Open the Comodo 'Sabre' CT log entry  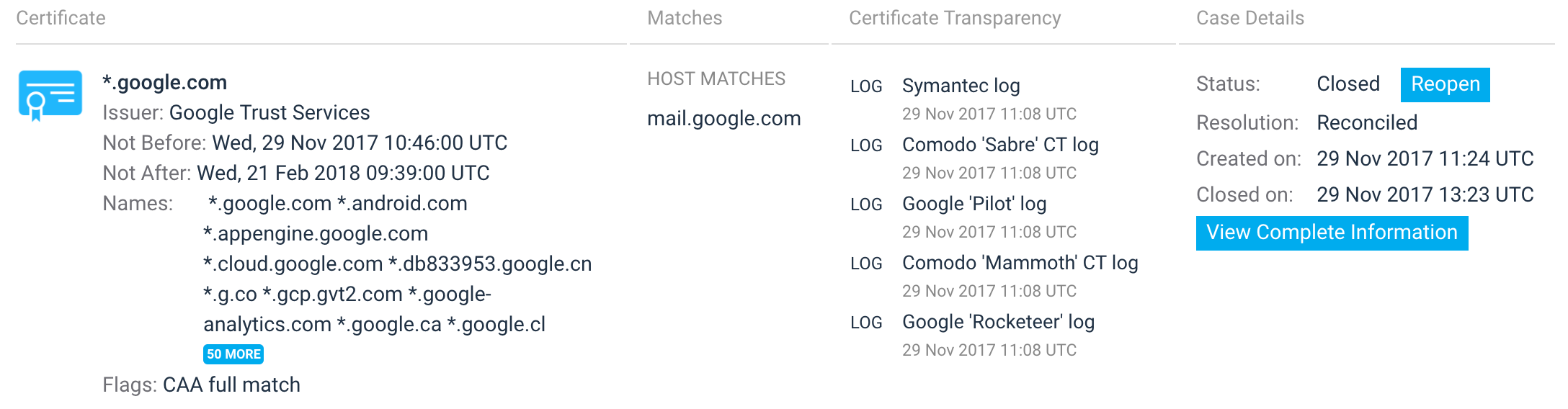coord(1000,145)
